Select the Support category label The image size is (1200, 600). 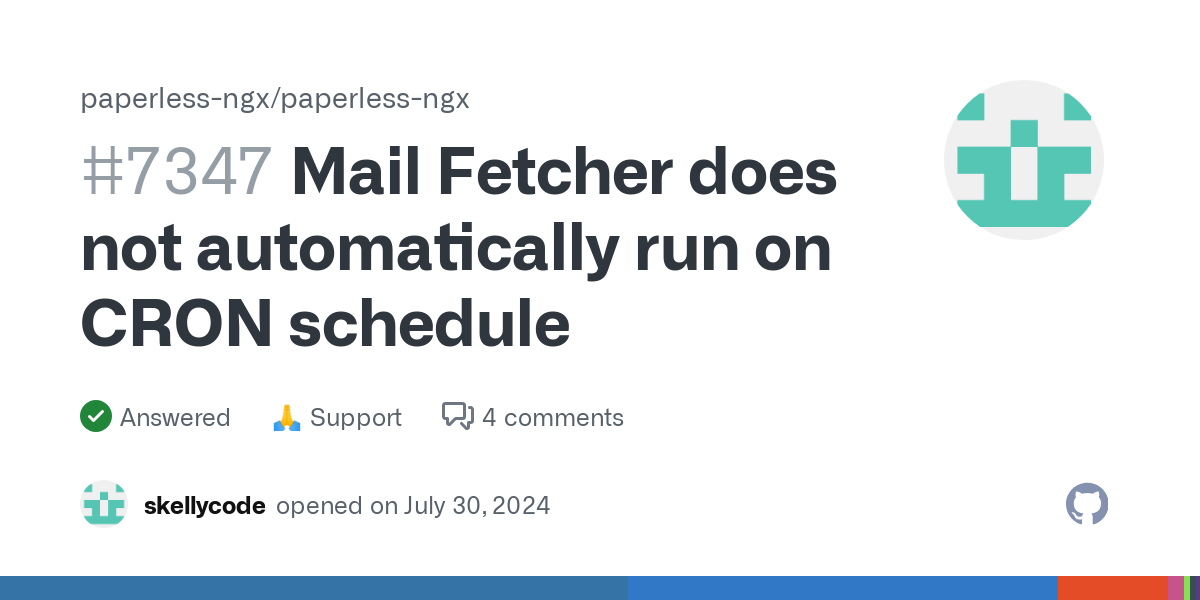pyautogui.click(x=356, y=417)
